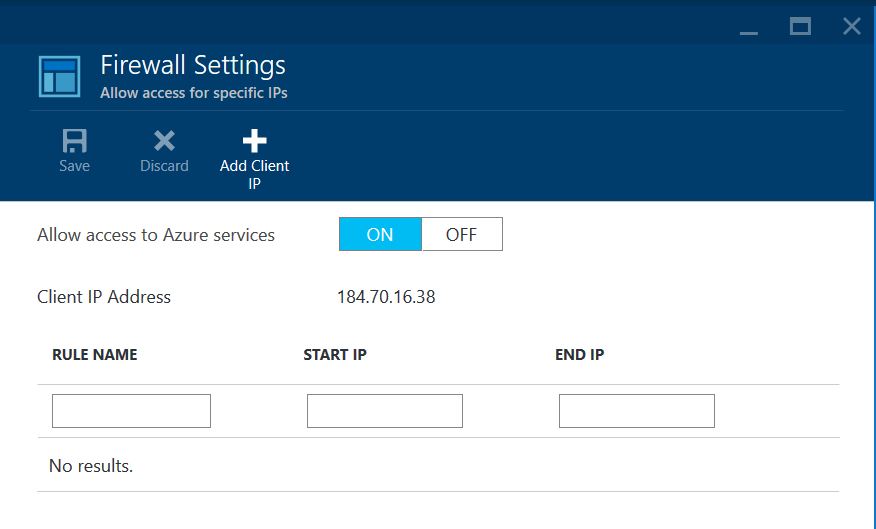Image resolution: width=876 pixels, height=529 pixels.
Task: Turn ON access to Azure services
Action: pos(380,234)
